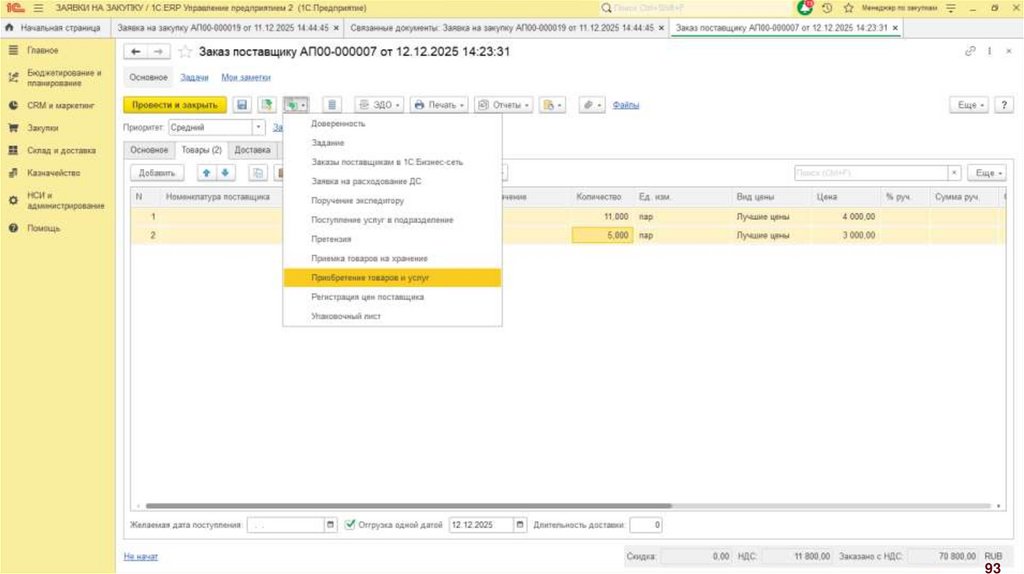This screenshot has width=1024, height=574.
Task: Open the paperclip attachments dropdown
Action: point(592,104)
